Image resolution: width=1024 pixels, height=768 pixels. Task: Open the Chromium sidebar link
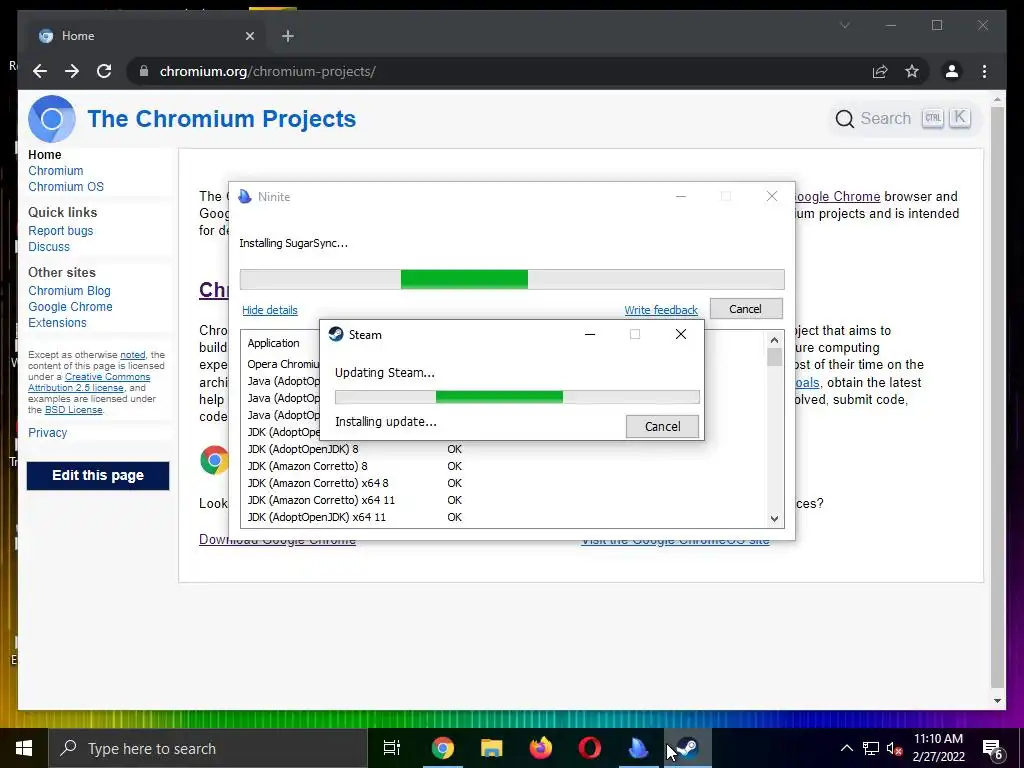point(56,170)
